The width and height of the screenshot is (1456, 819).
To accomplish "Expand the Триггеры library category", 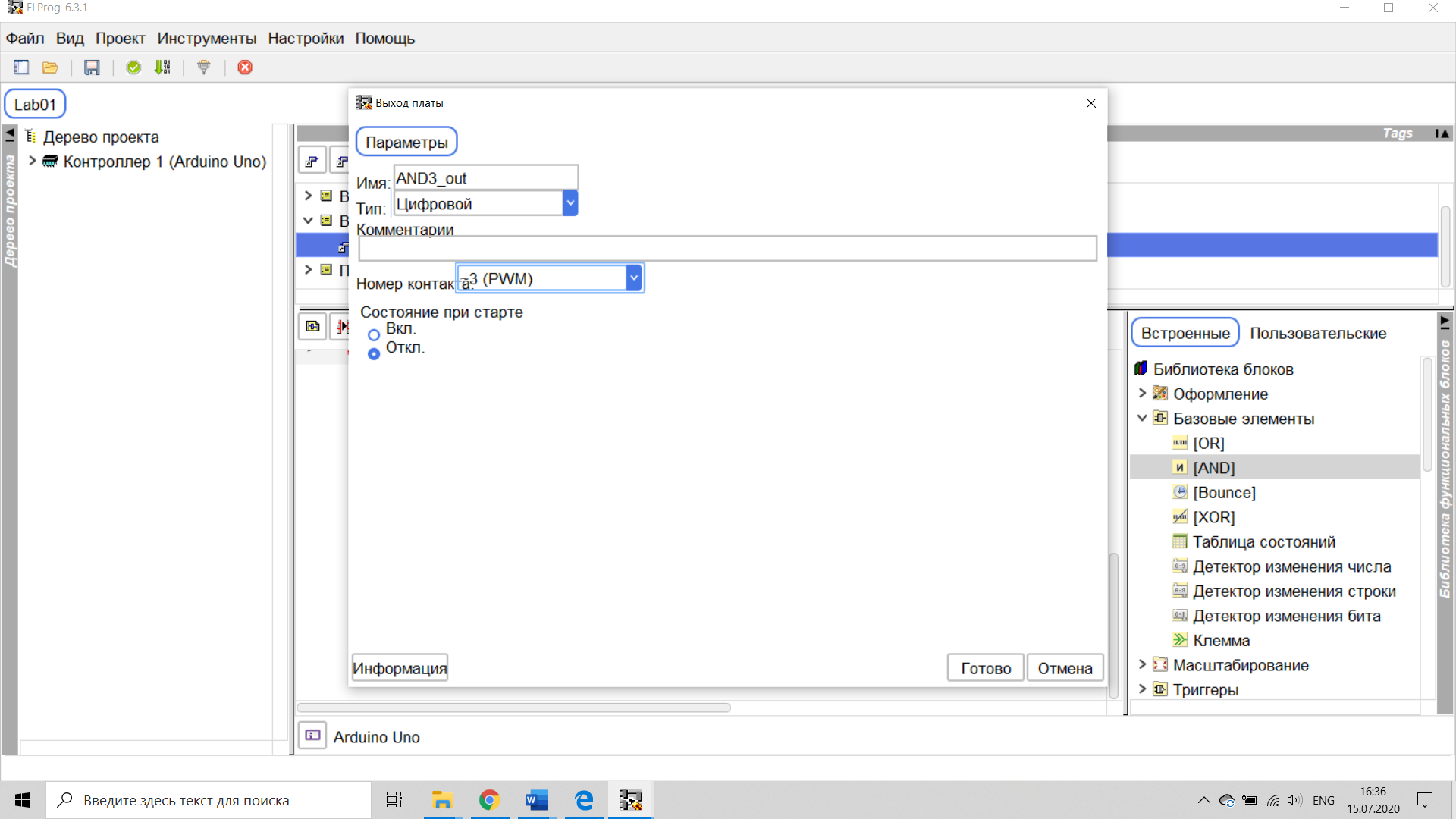I will click(1142, 689).
